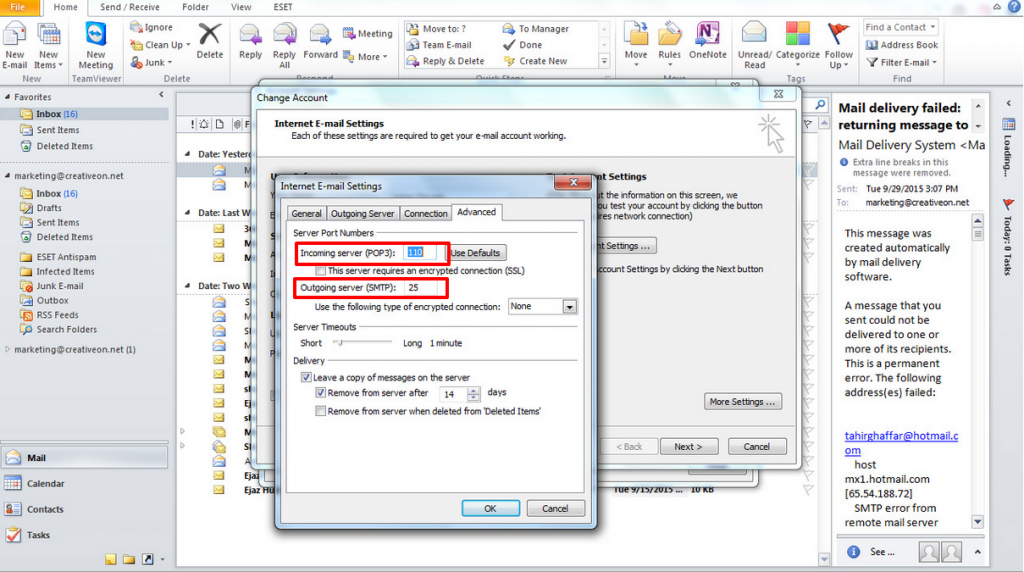
Task: Open the General tab in E-mail Settings
Action: pyautogui.click(x=306, y=214)
